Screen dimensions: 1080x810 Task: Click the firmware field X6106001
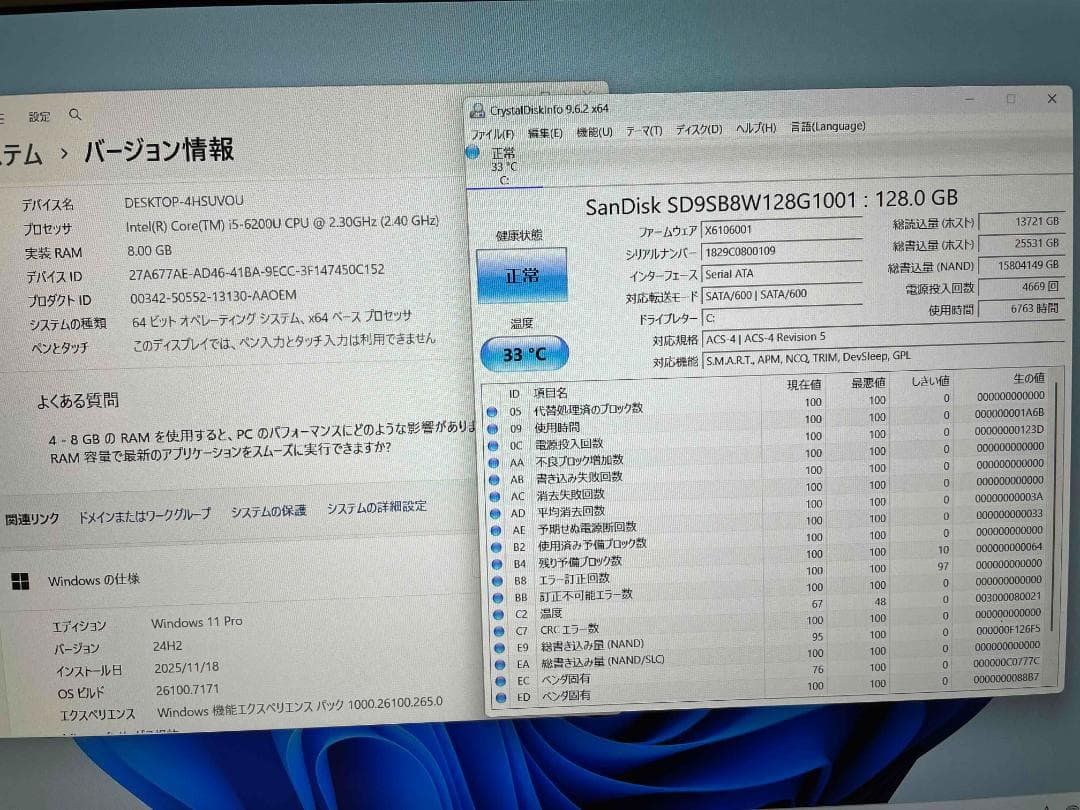(x=781, y=229)
